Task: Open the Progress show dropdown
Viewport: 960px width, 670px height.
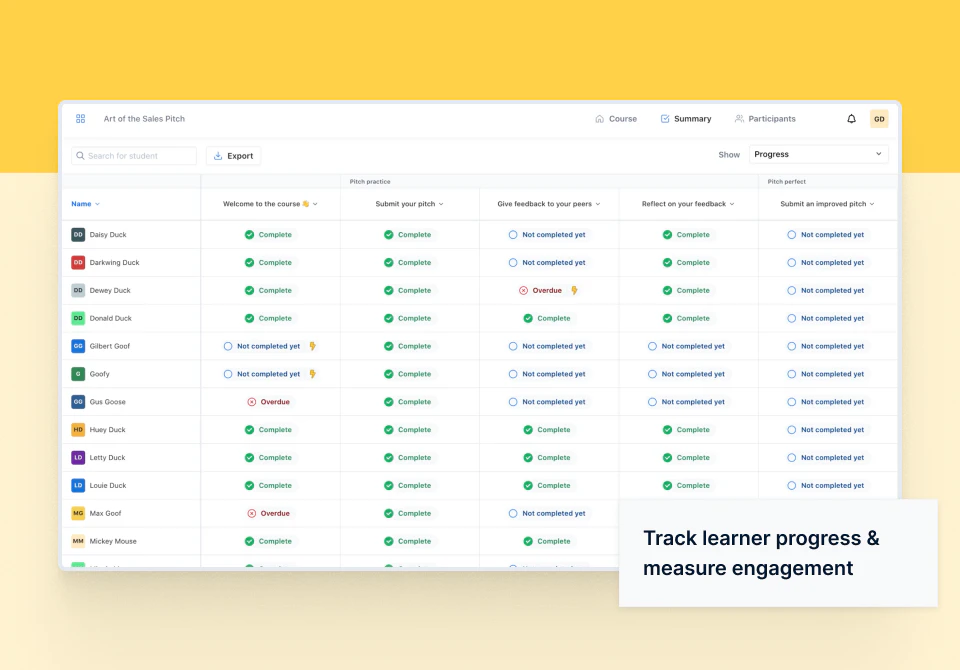Action: tap(819, 154)
